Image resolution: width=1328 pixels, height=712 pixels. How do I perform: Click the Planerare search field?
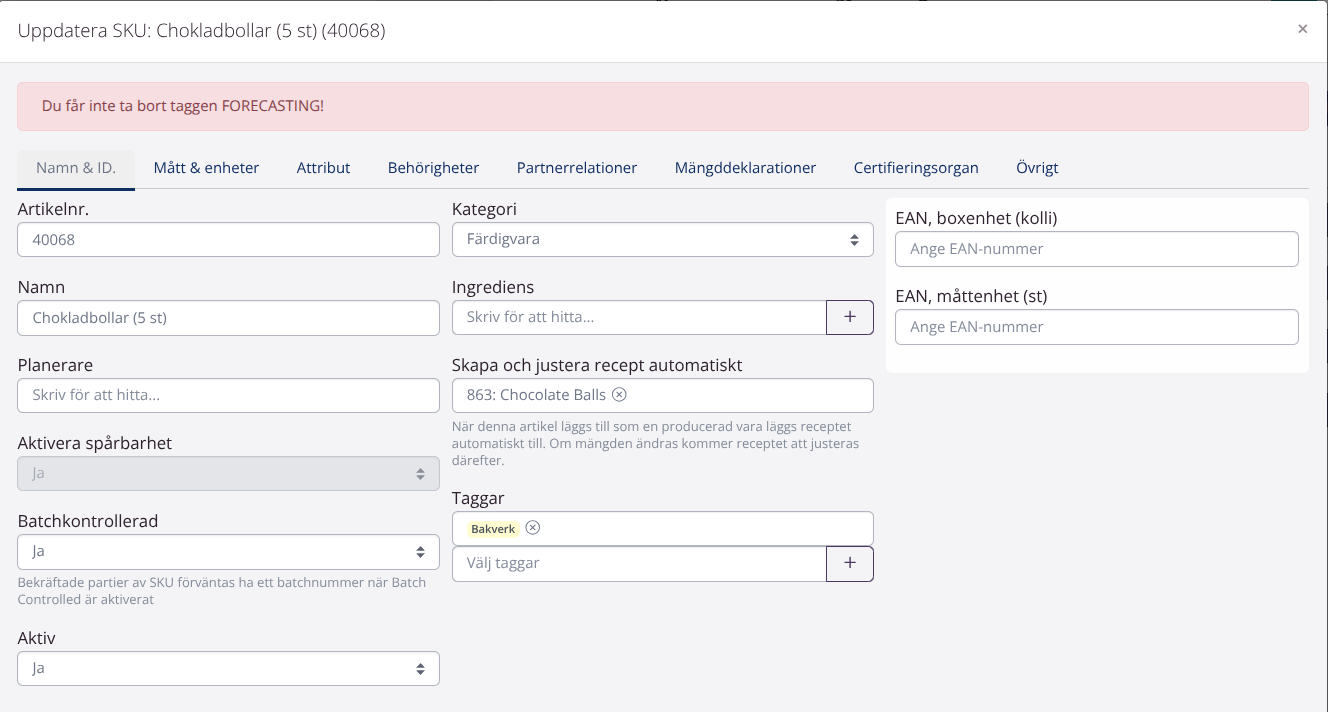tap(228, 395)
